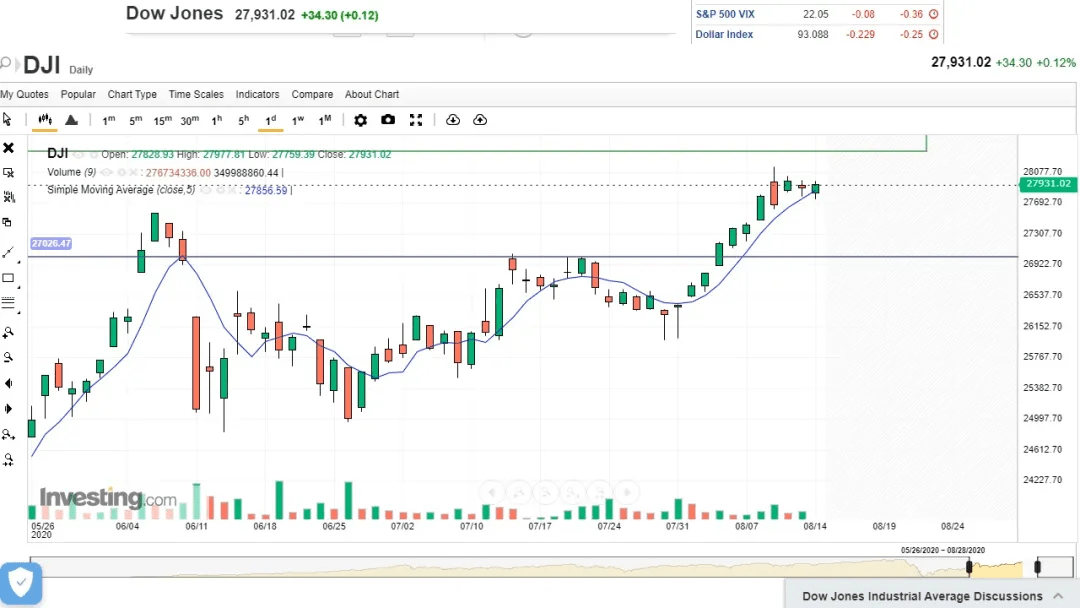Toggle visibility eye for Volume indicator
The width and height of the screenshot is (1080, 608).
coord(107,172)
